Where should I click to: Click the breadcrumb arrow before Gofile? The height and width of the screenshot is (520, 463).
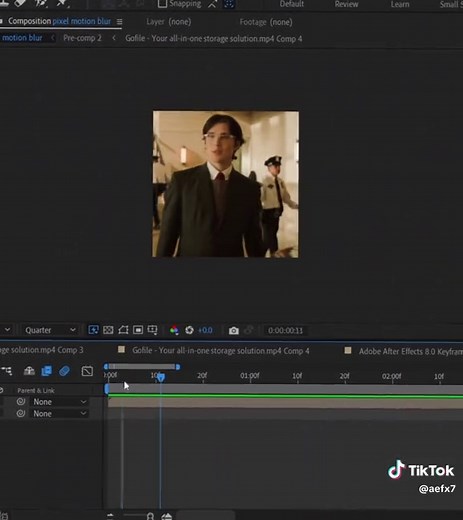click(114, 38)
